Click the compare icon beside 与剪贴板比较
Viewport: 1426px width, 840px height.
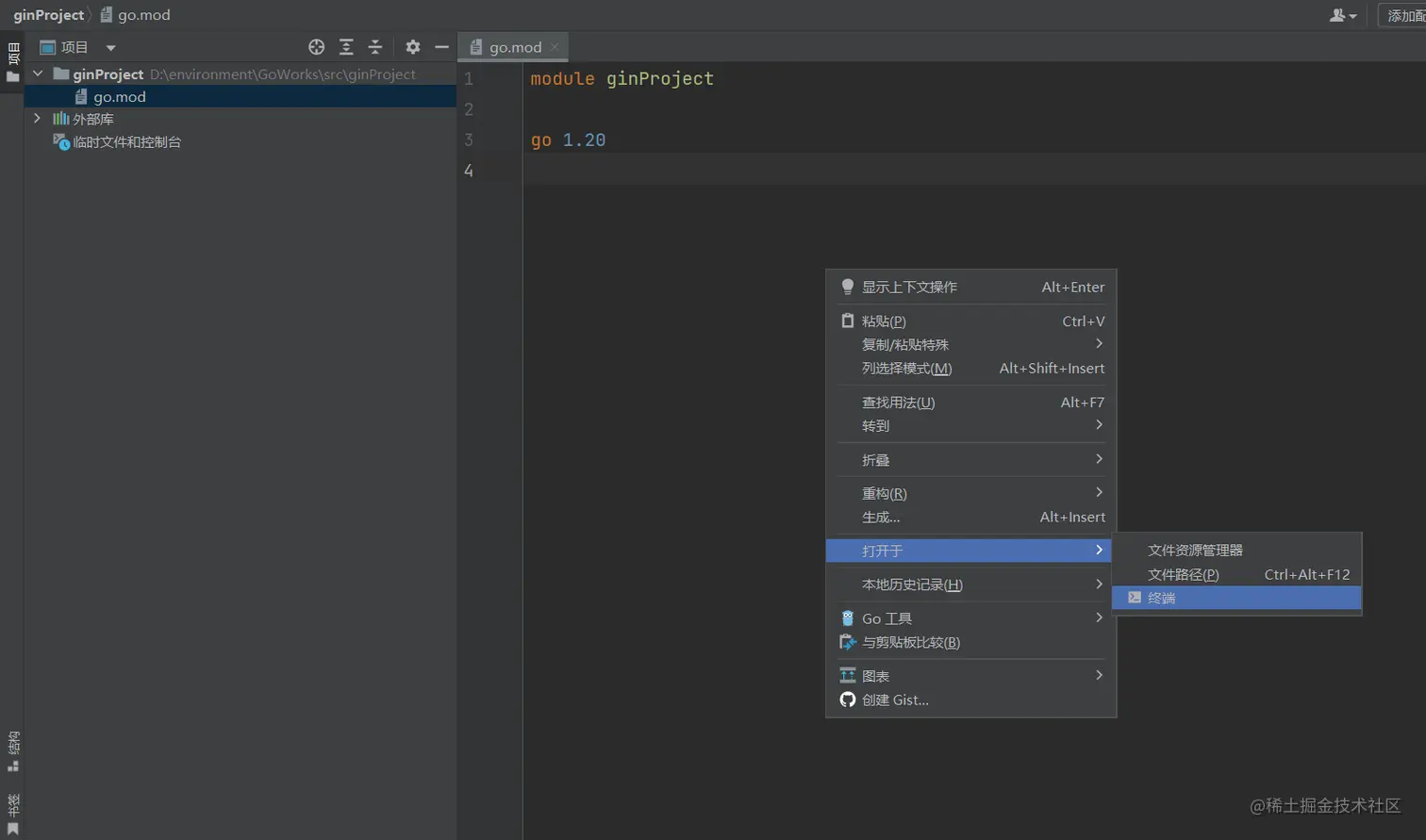[x=847, y=642]
